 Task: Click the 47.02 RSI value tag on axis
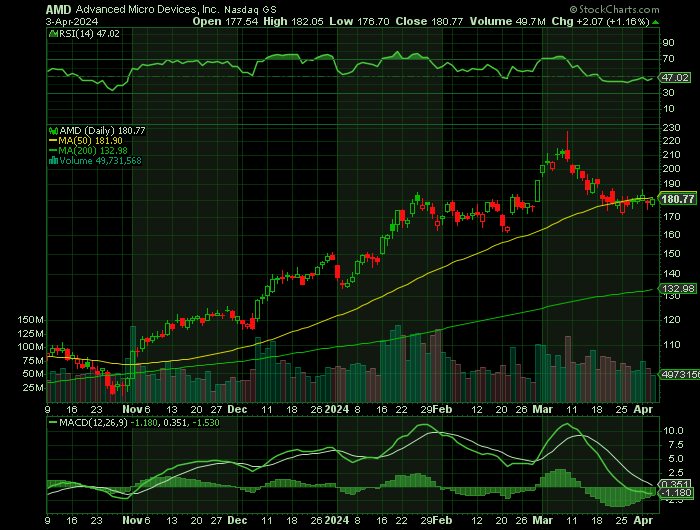click(x=675, y=78)
